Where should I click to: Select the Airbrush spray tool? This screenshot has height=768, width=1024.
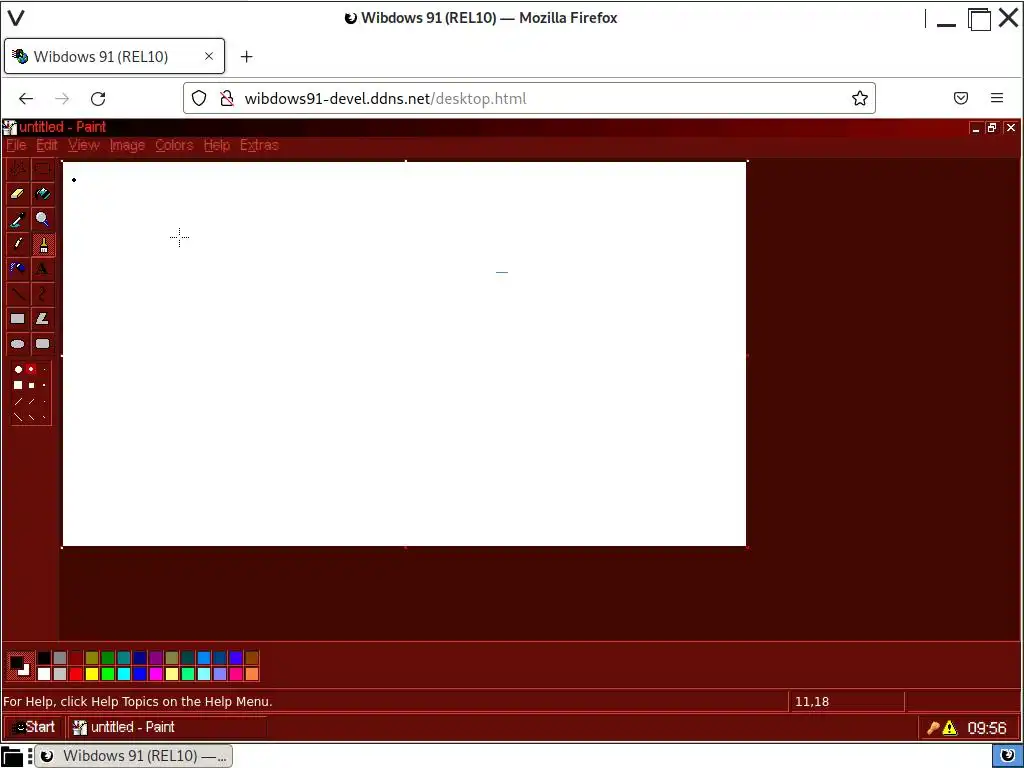click(18, 269)
